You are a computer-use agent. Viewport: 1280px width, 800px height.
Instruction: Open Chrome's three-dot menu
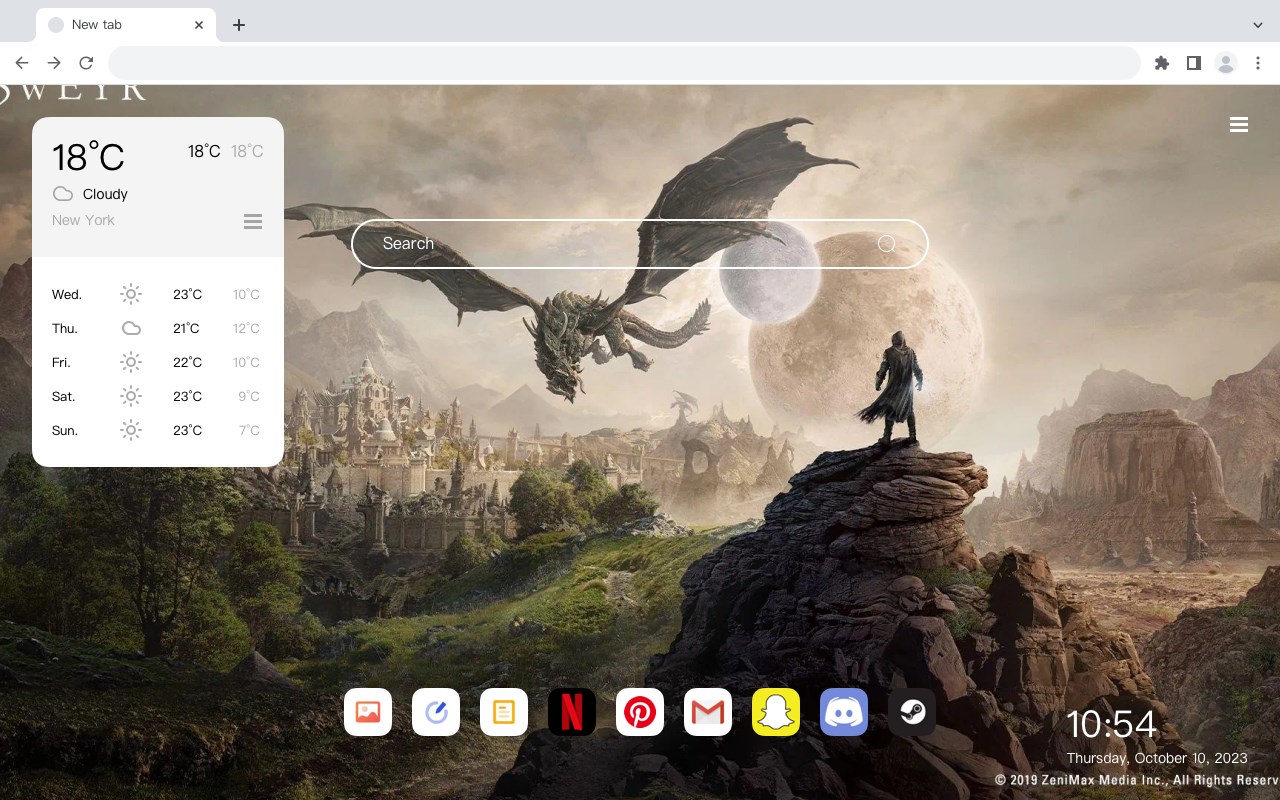1258,63
